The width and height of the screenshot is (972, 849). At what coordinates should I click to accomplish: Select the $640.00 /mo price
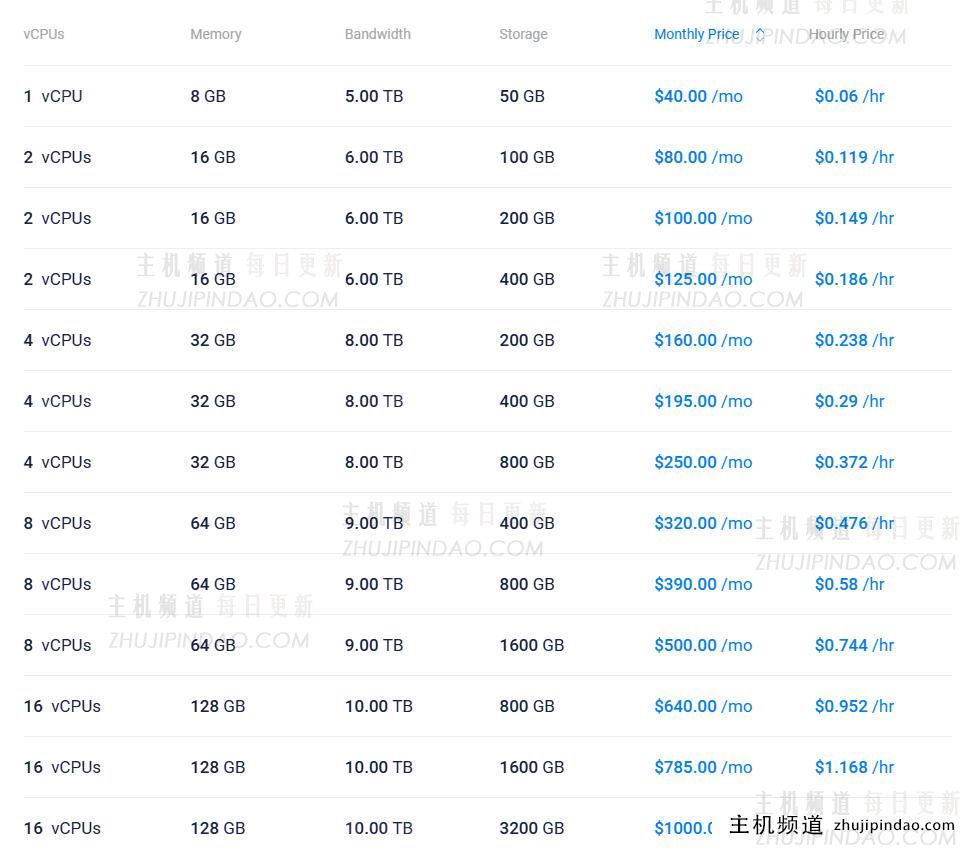click(704, 706)
